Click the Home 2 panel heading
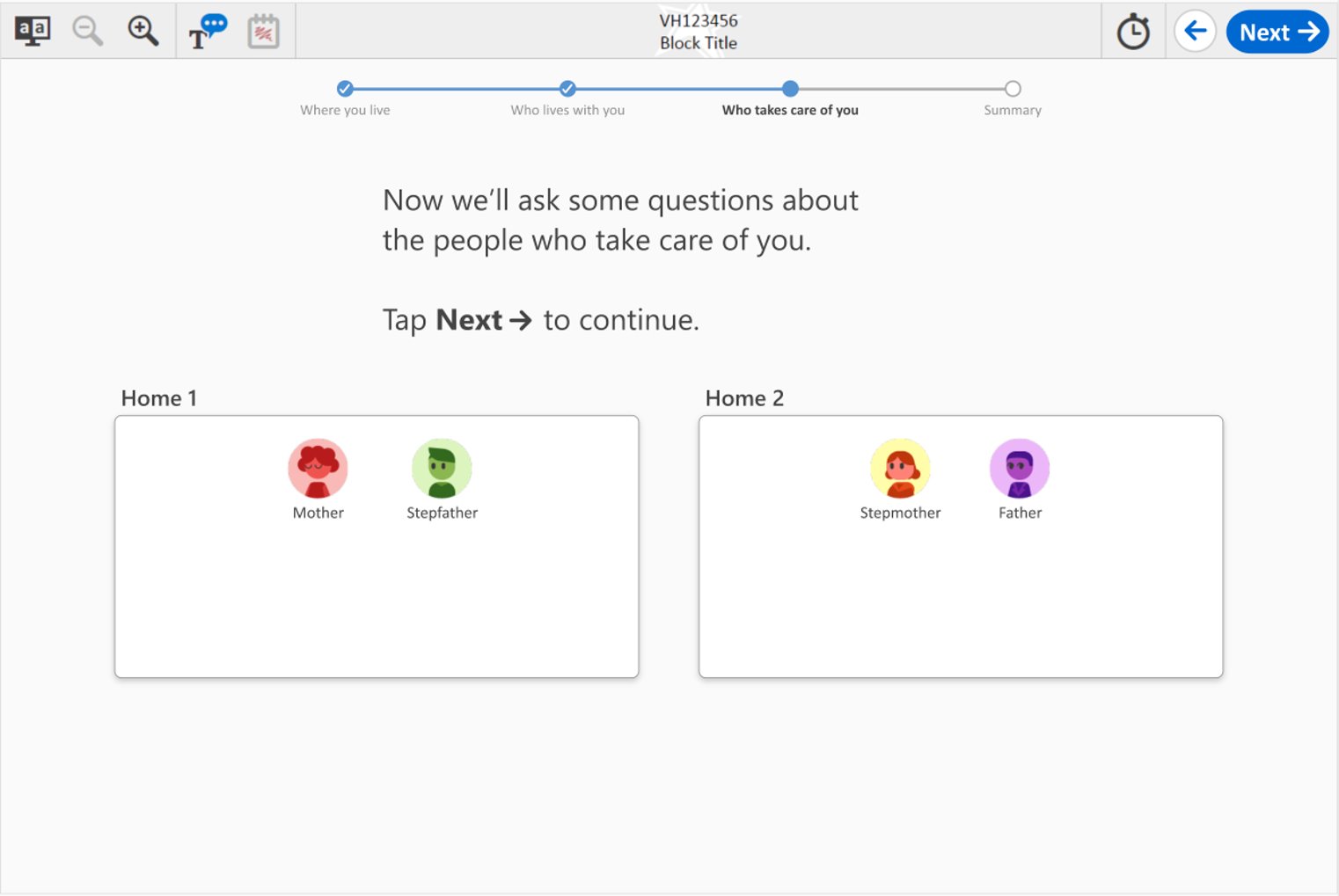Image resolution: width=1339 pixels, height=896 pixels. click(x=744, y=398)
